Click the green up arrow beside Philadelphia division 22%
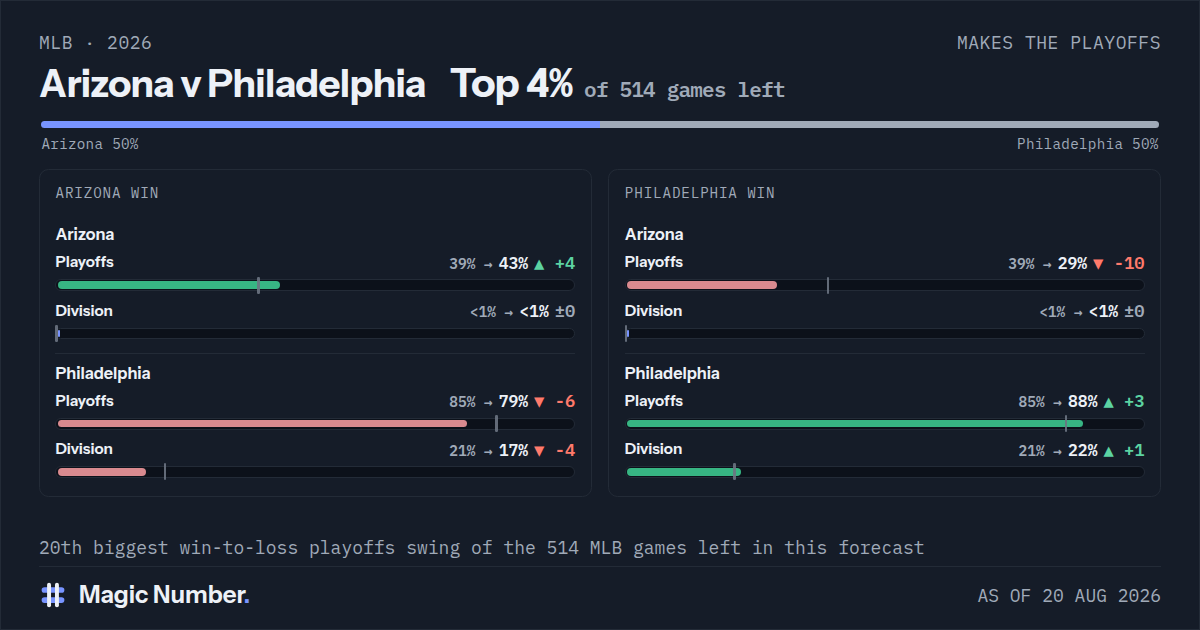Screen dimensions: 1200x630 [1108, 451]
